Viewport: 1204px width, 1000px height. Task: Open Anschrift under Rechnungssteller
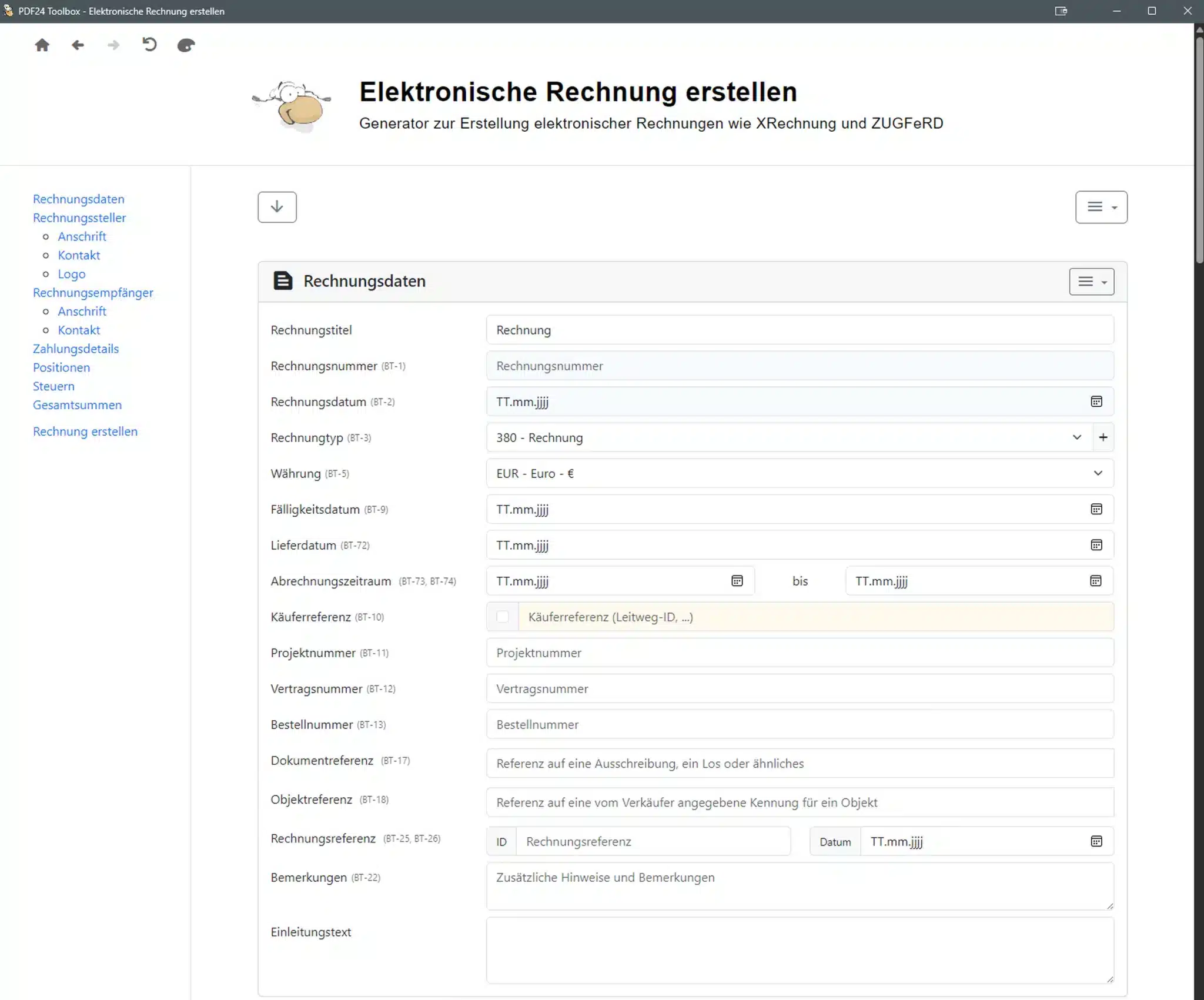click(x=82, y=236)
